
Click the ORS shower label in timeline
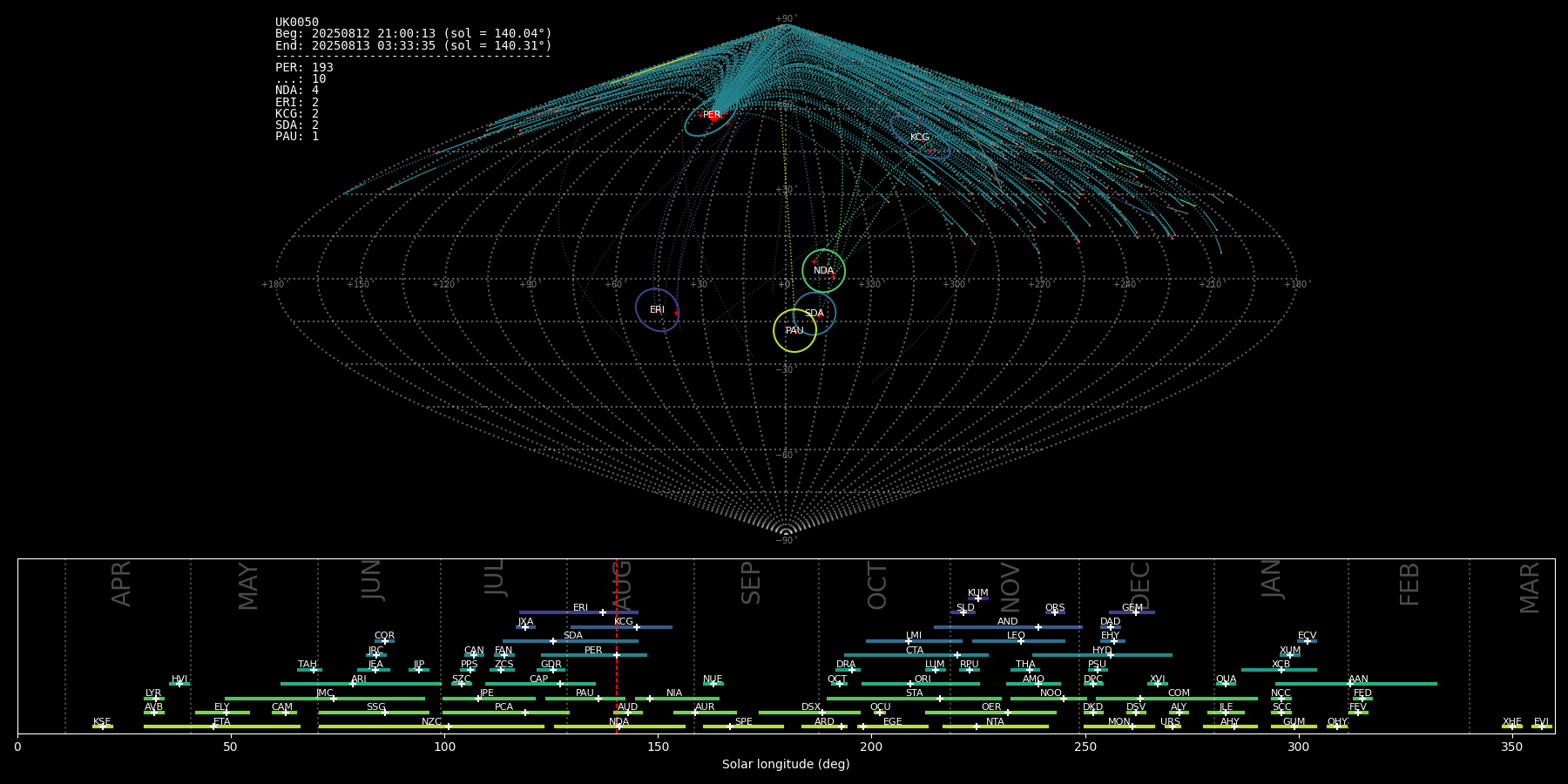point(1055,608)
